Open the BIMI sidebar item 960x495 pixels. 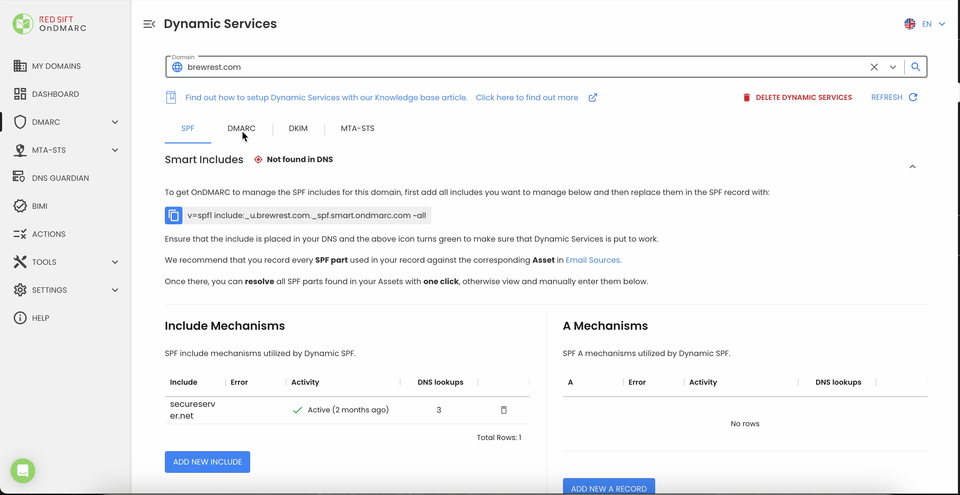(x=40, y=206)
